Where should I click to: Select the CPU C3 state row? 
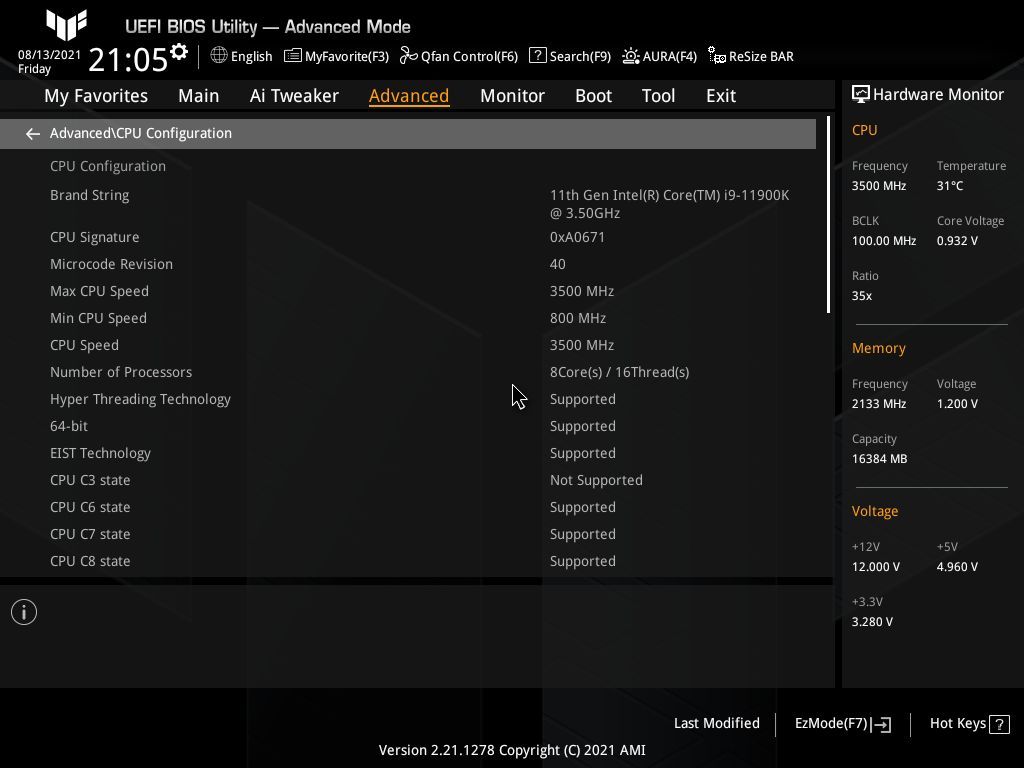(x=408, y=480)
